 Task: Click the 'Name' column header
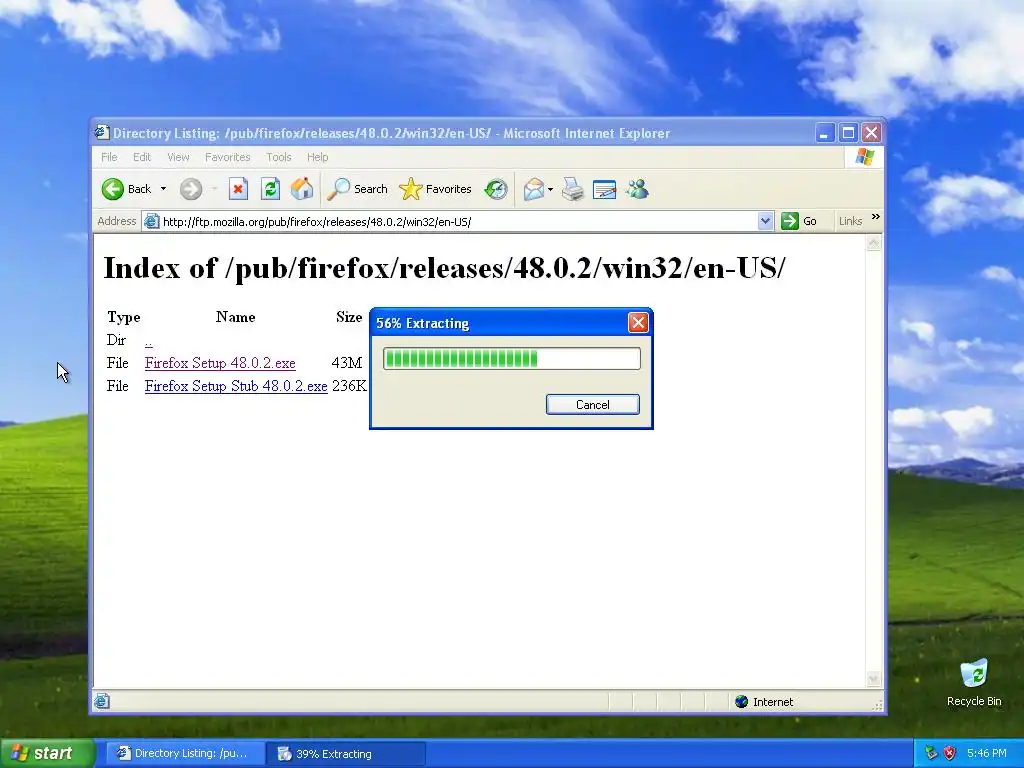click(x=236, y=317)
